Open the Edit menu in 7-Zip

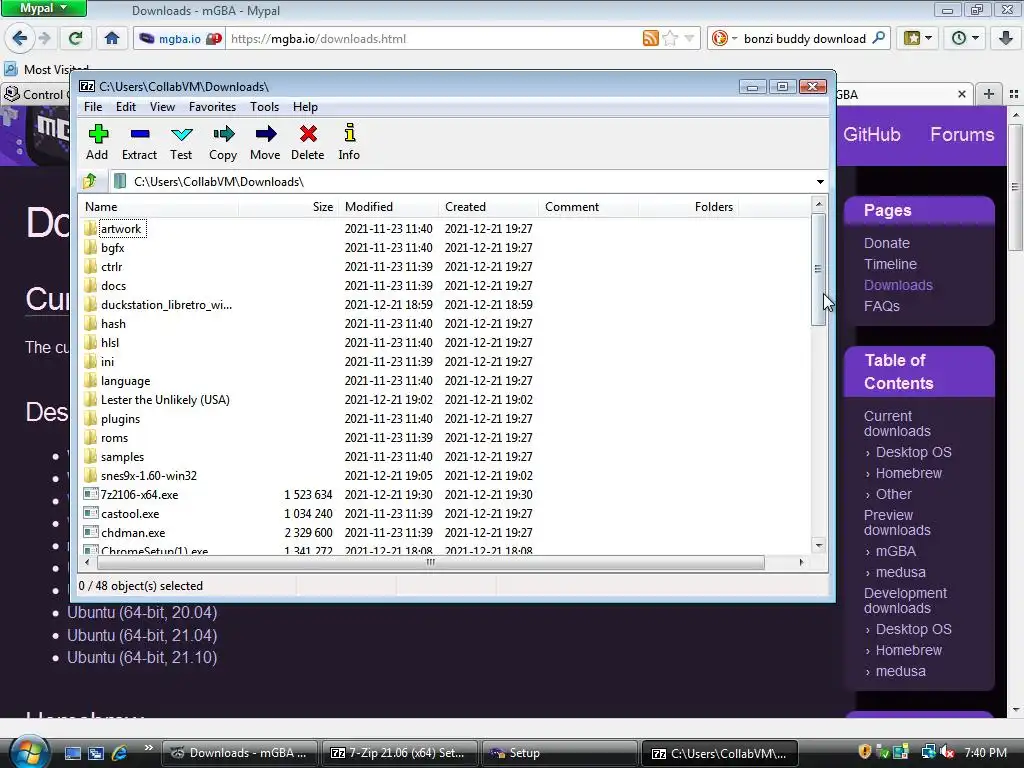pyautogui.click(x=126, y=106)
